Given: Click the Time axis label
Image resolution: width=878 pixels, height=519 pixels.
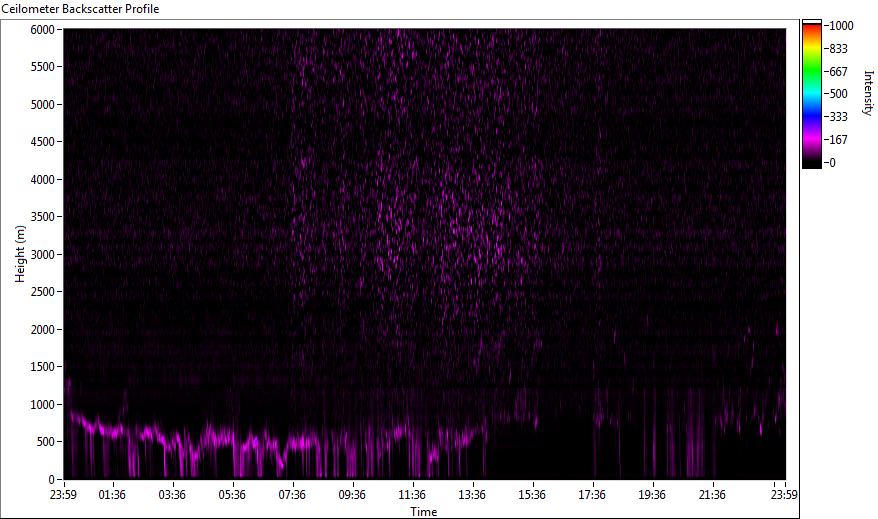Looking at the screenshot, I should [x=423, y=512].
